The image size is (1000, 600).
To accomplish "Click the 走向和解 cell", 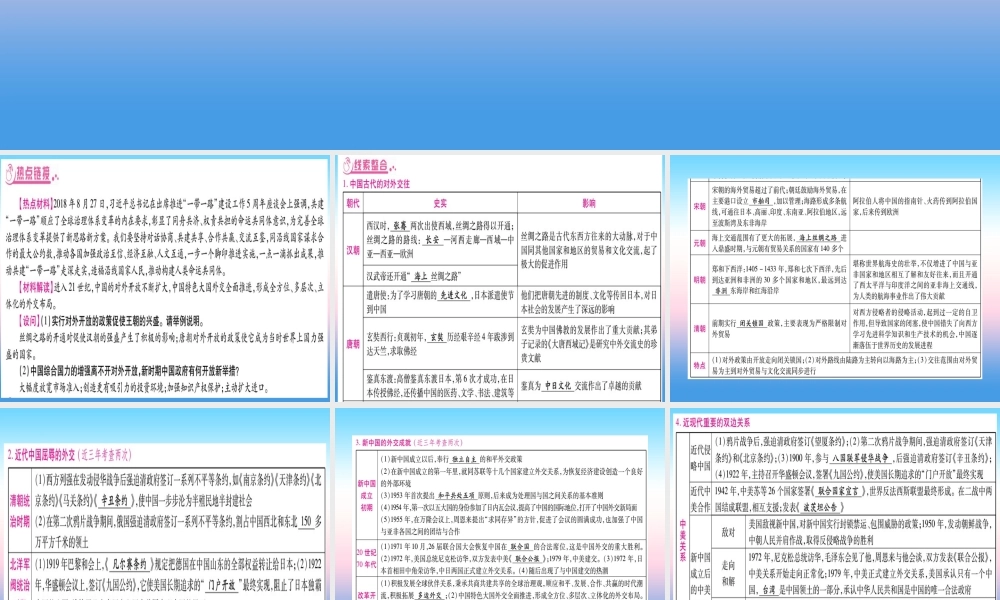I will pyautogui.click(x=728, y=573).
